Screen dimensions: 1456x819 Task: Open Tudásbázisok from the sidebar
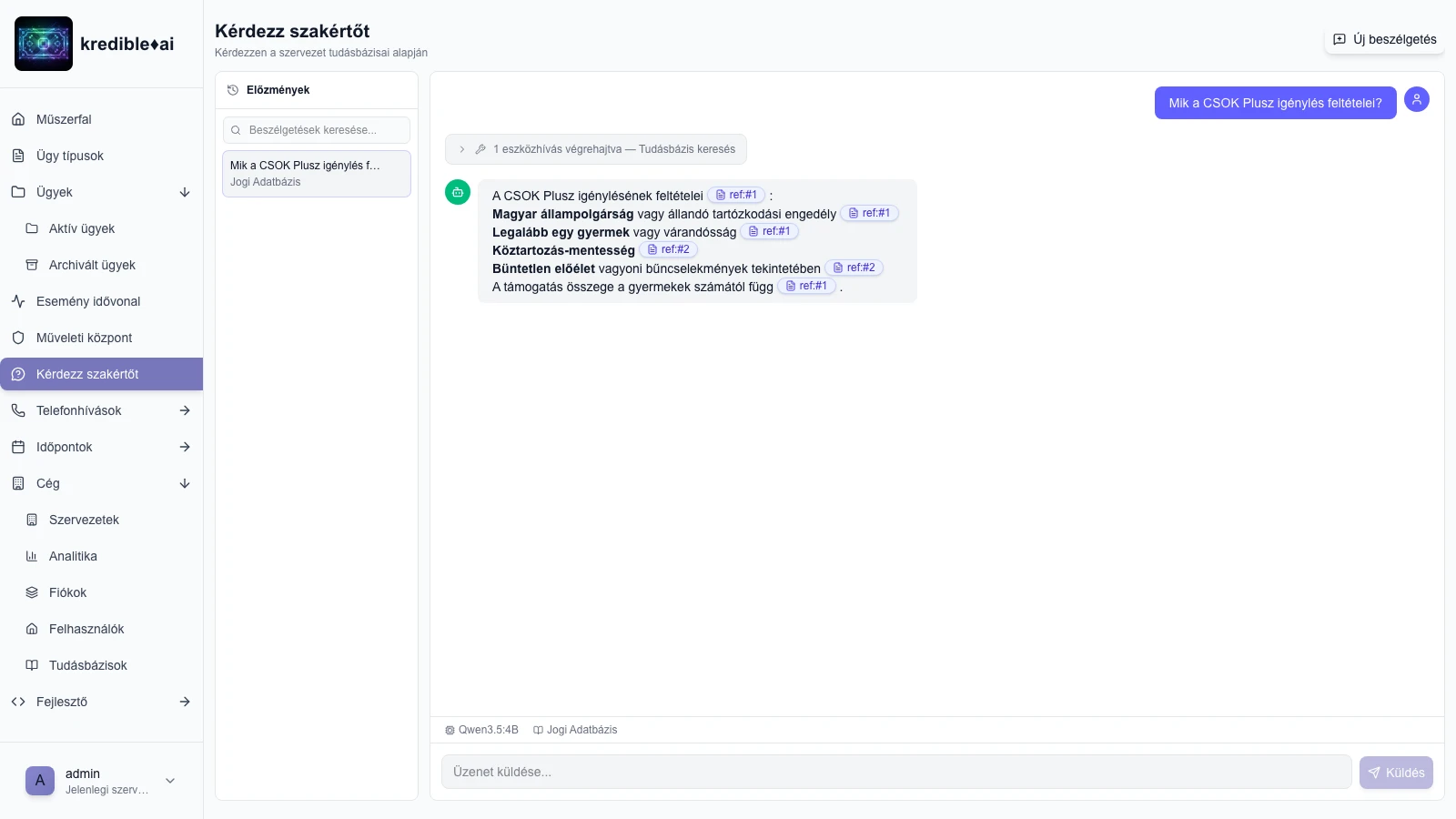[x=87, y=665]
